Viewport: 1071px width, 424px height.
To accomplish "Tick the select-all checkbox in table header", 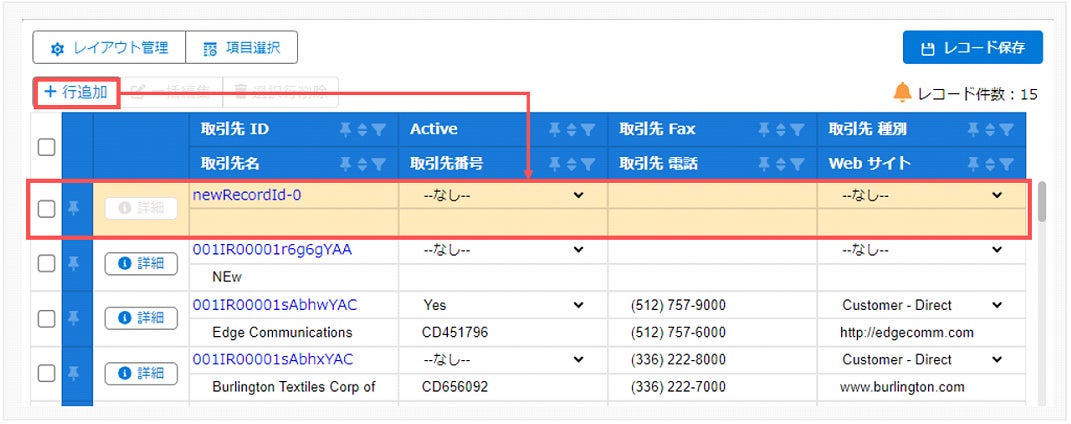I will point(46,147).
